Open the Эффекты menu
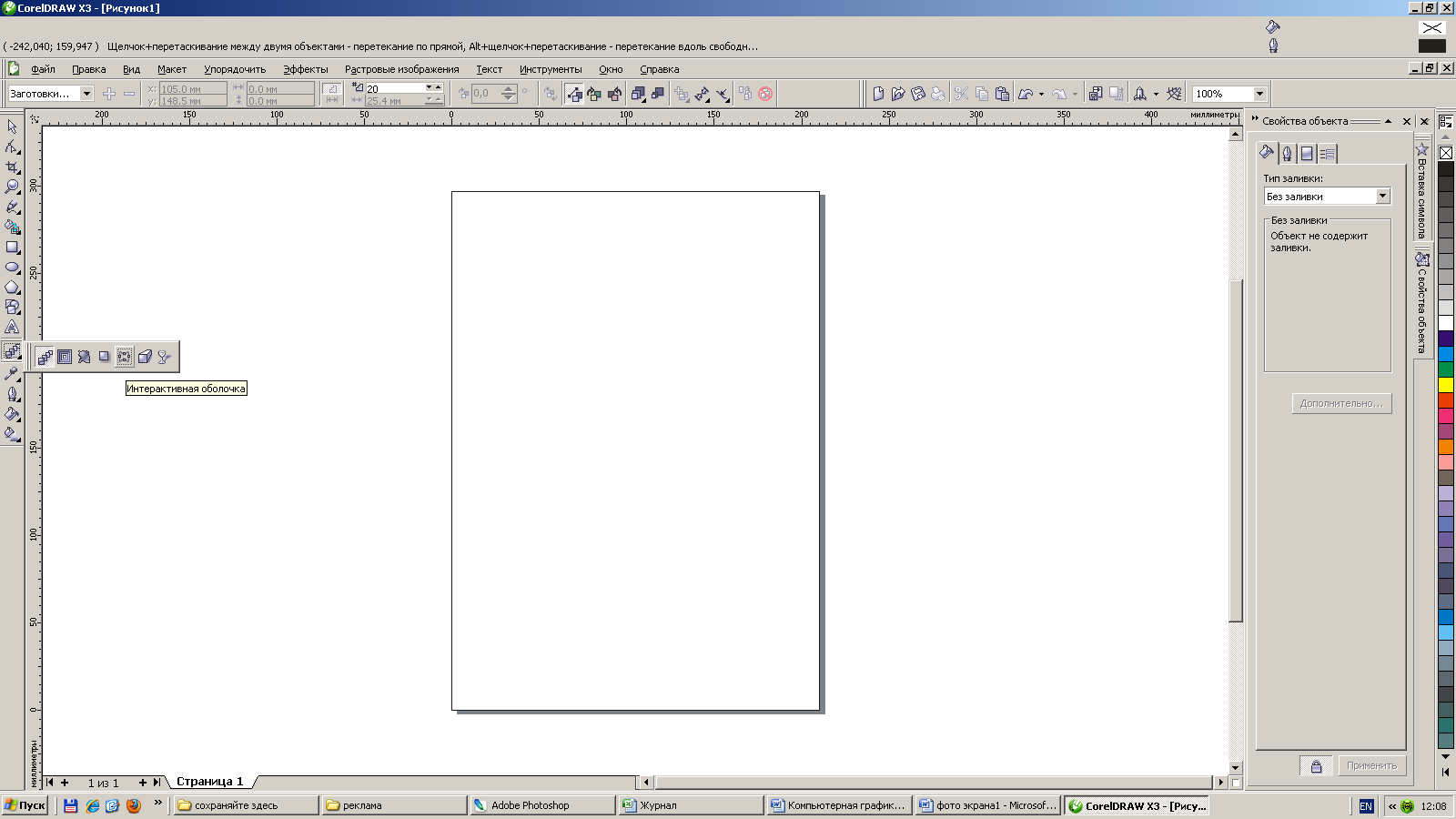The image size is (1456, 819). (306, 69)
